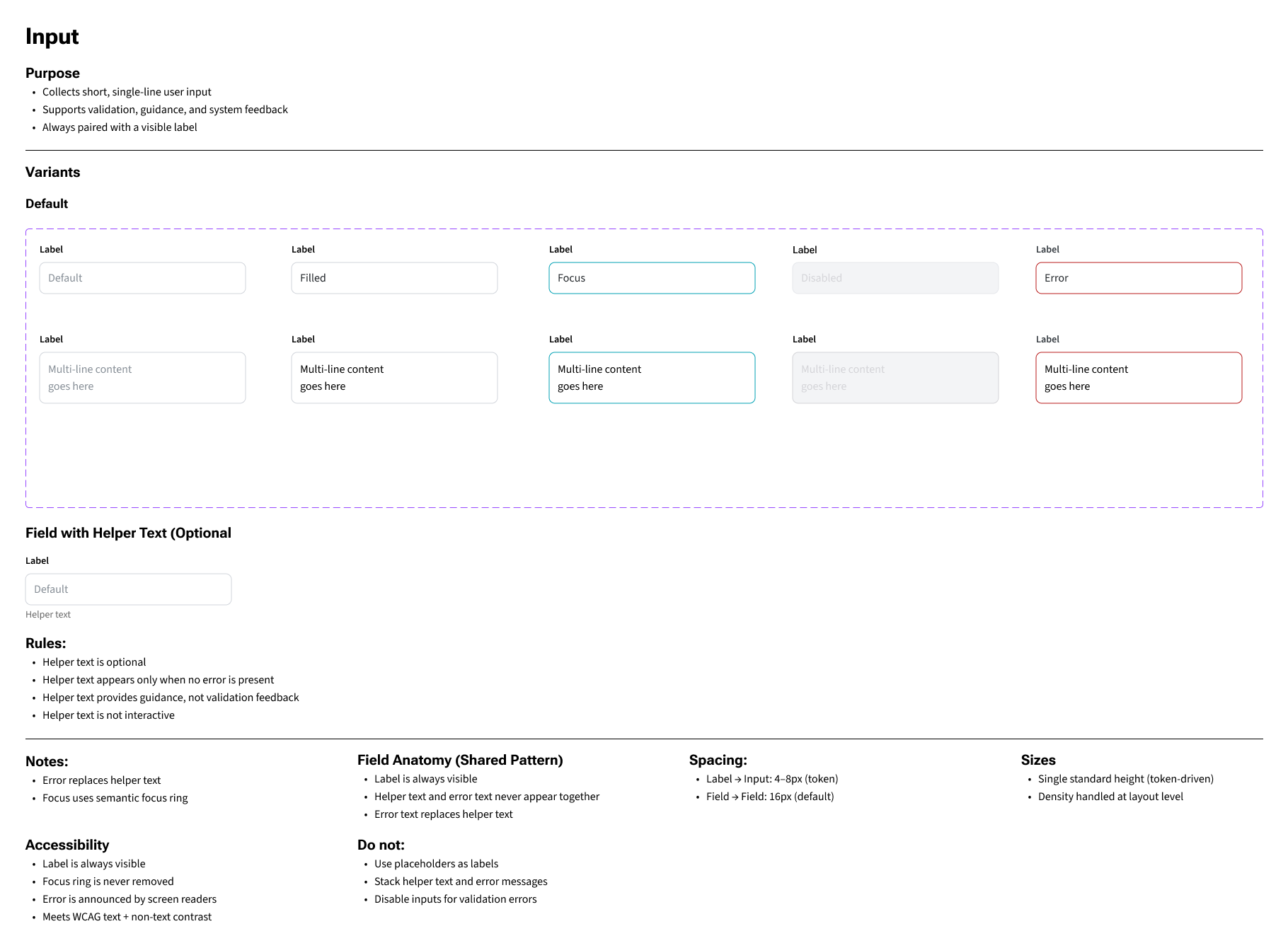
Task: Click the Error state single-line input field
Action: (1139, 278)
